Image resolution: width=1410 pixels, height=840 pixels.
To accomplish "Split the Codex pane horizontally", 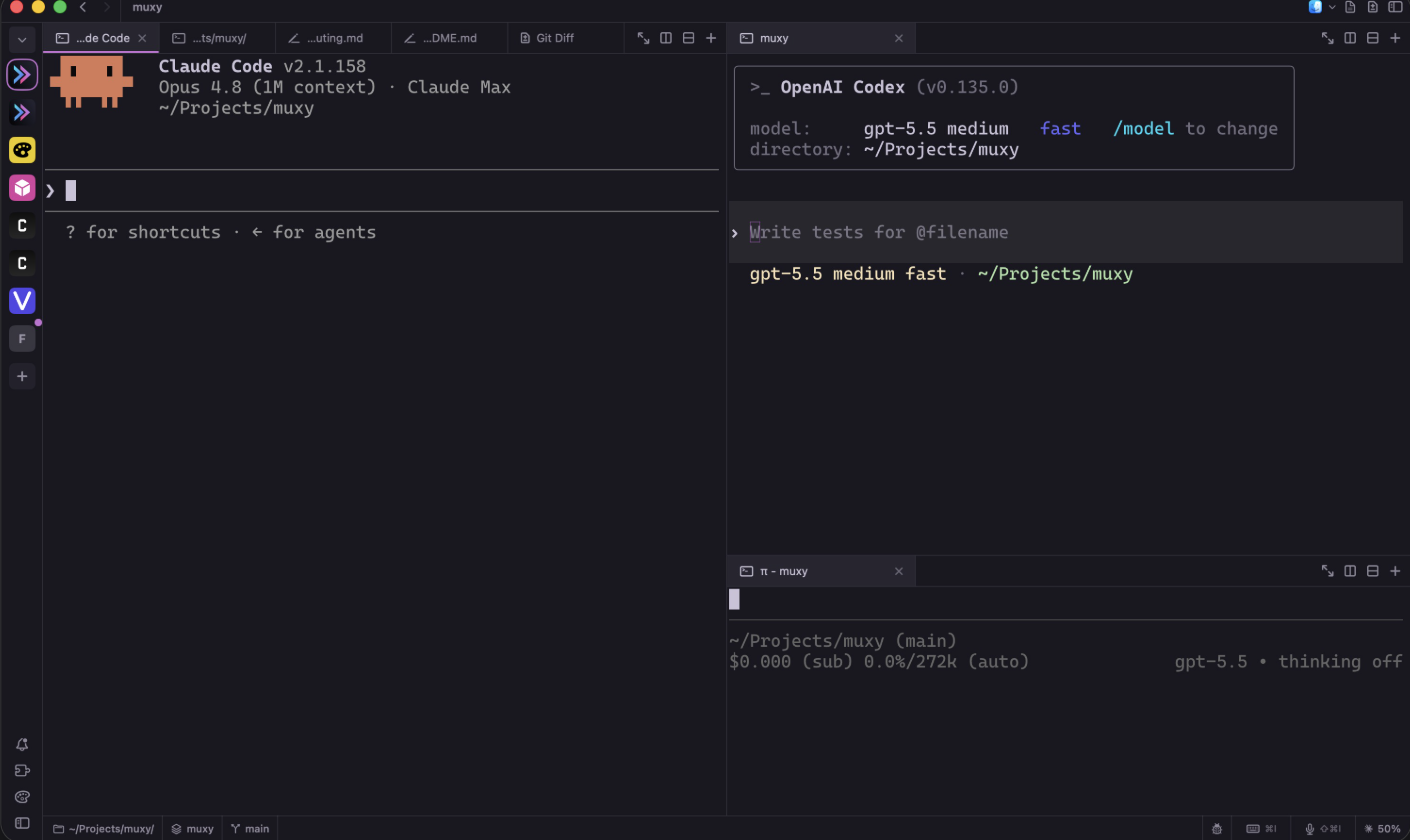I will (1372, 38).
